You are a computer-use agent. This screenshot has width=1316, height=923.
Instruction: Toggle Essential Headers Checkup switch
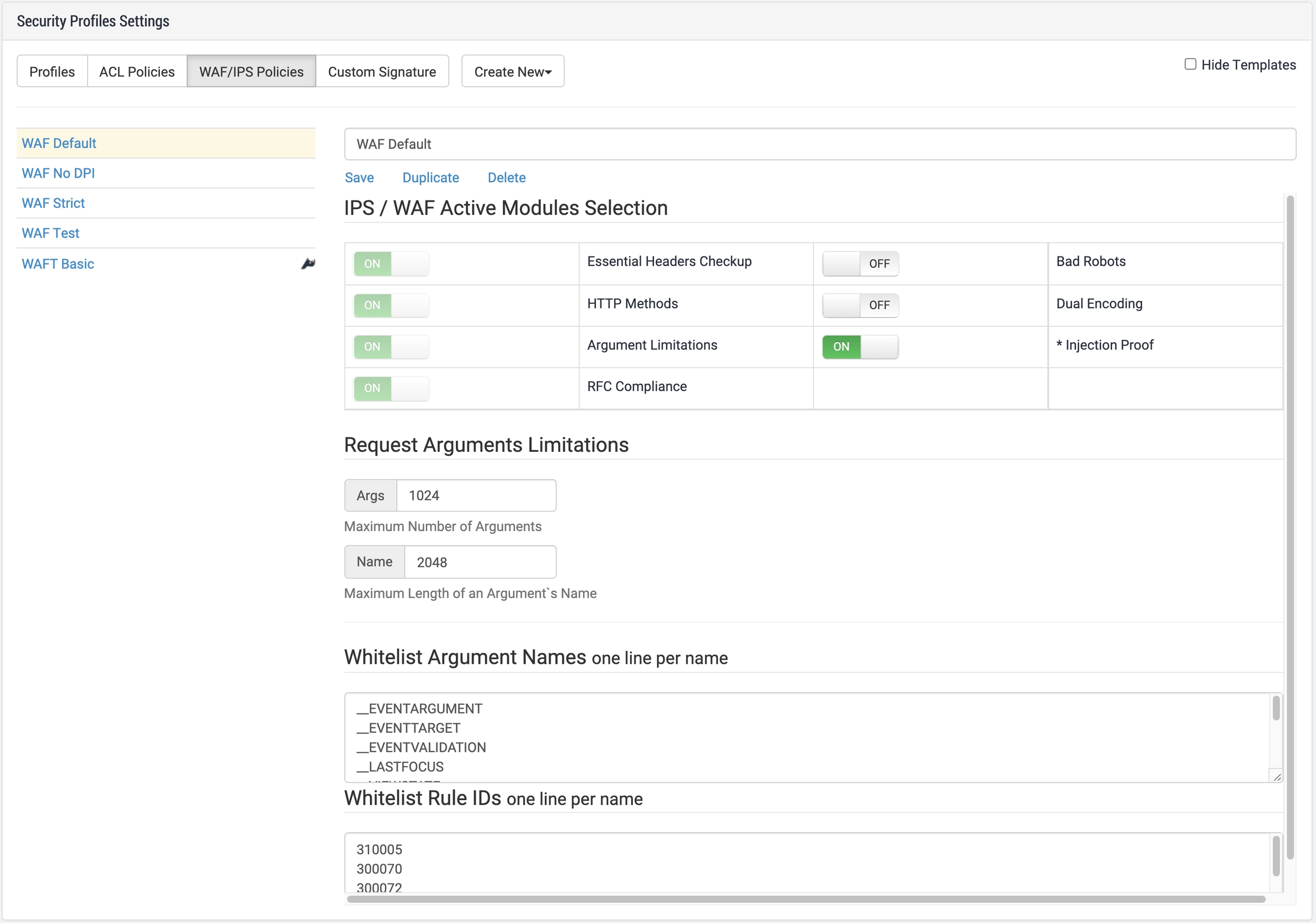tap(391, 264)
